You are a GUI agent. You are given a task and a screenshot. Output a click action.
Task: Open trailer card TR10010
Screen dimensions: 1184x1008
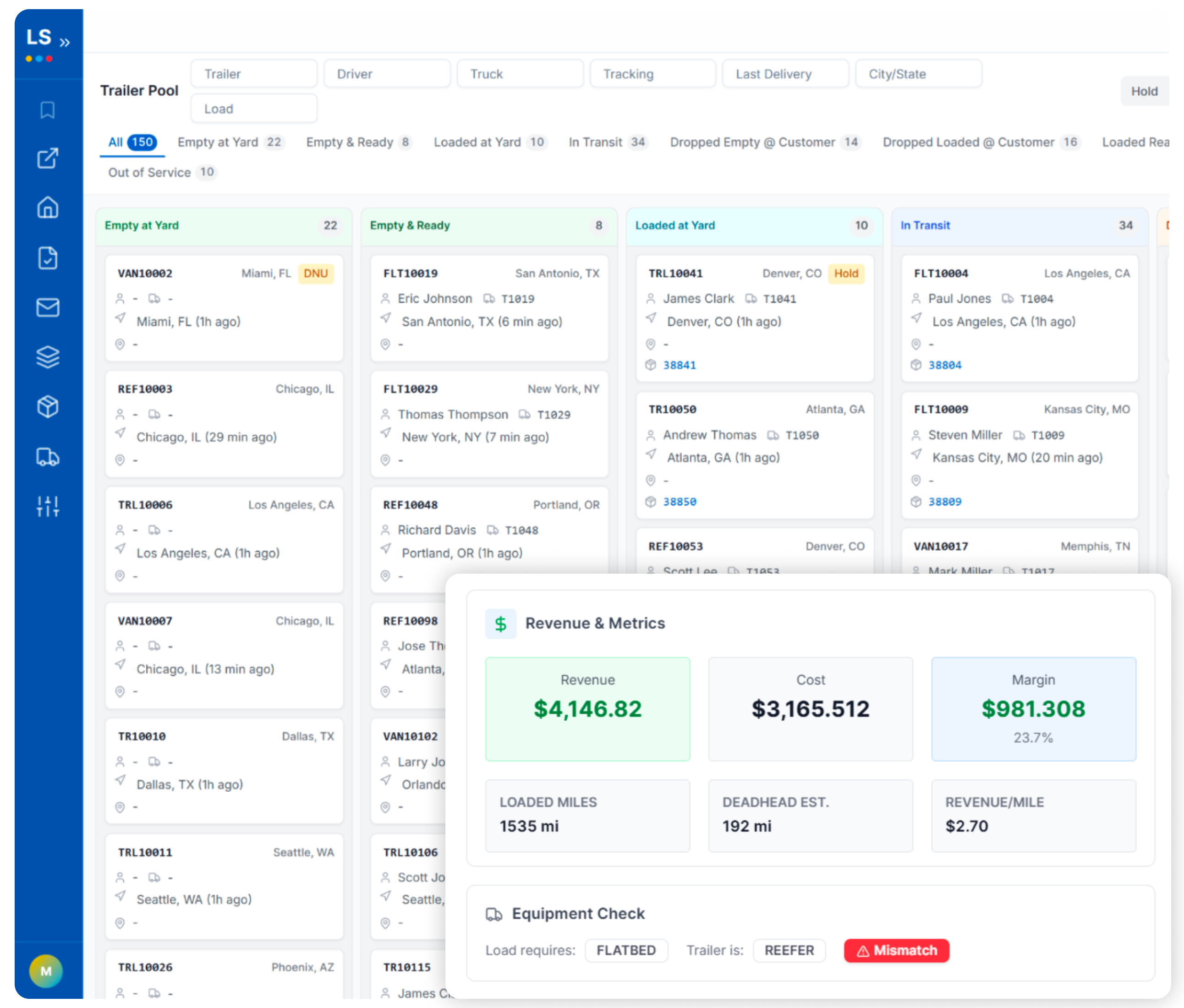[x=224, y=771]
